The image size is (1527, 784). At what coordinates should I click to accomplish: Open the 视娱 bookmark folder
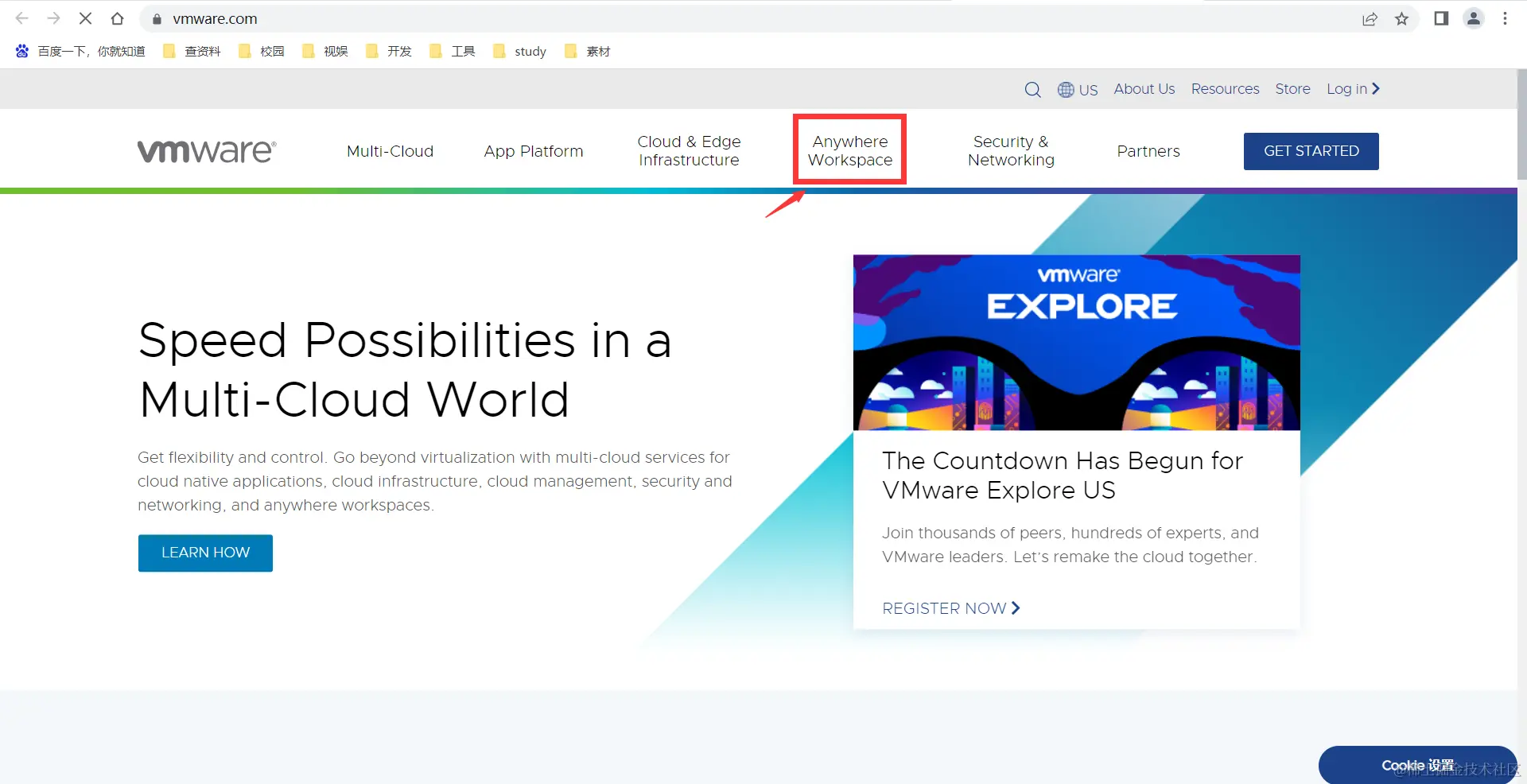pos(325,51)
